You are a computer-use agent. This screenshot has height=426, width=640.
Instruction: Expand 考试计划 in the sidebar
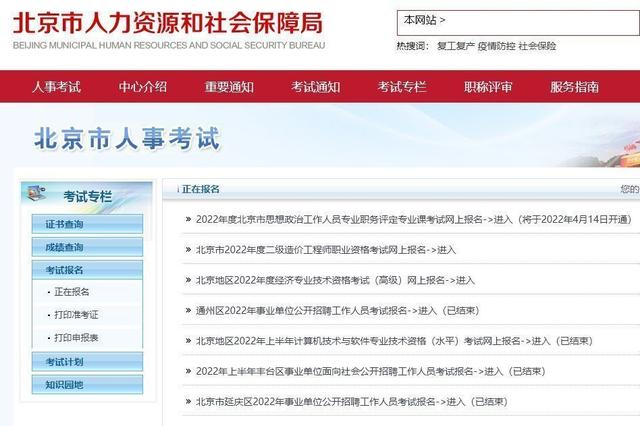click(x=87, y=362)
